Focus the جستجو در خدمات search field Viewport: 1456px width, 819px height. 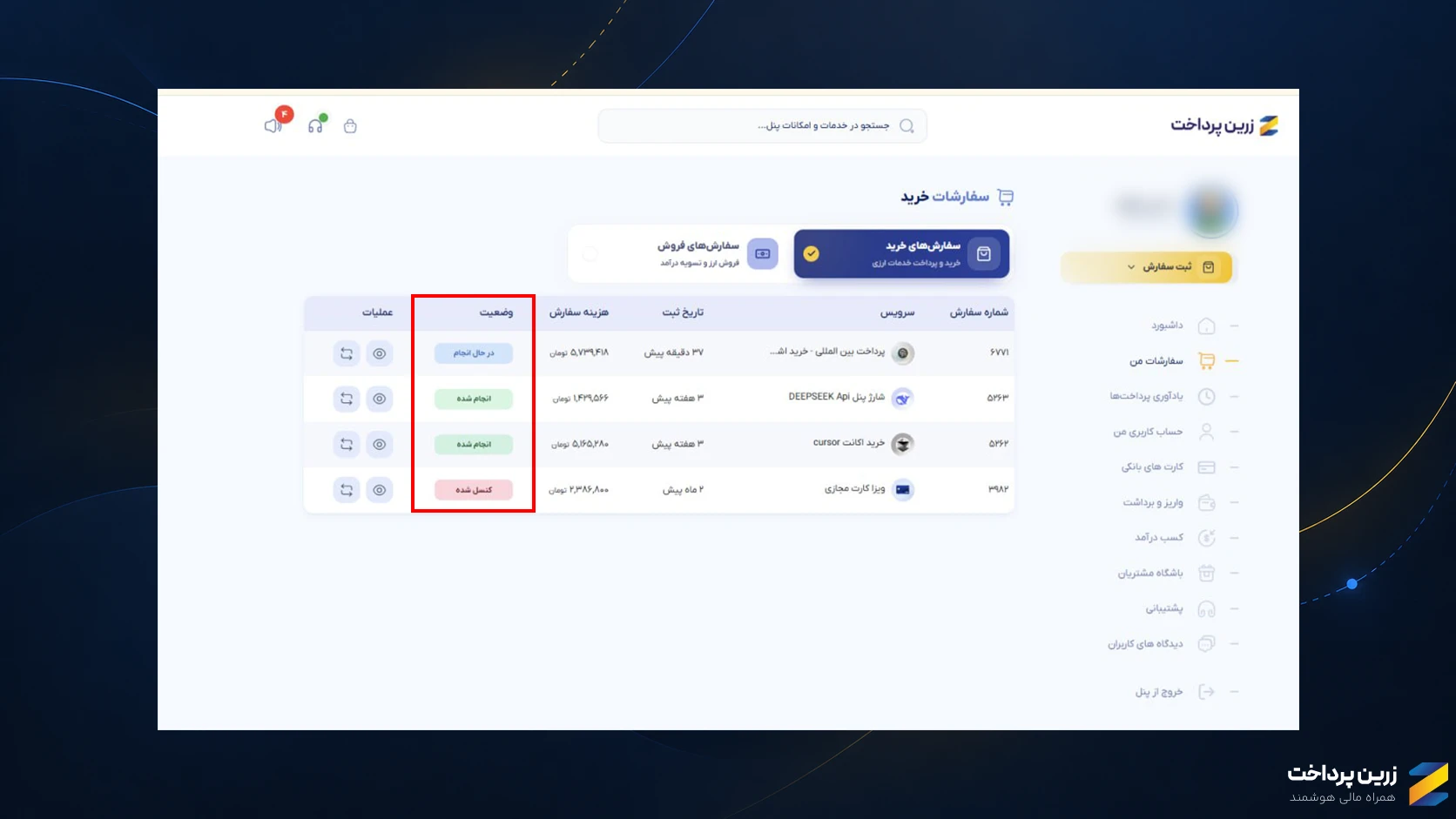[x=762, y=126]
